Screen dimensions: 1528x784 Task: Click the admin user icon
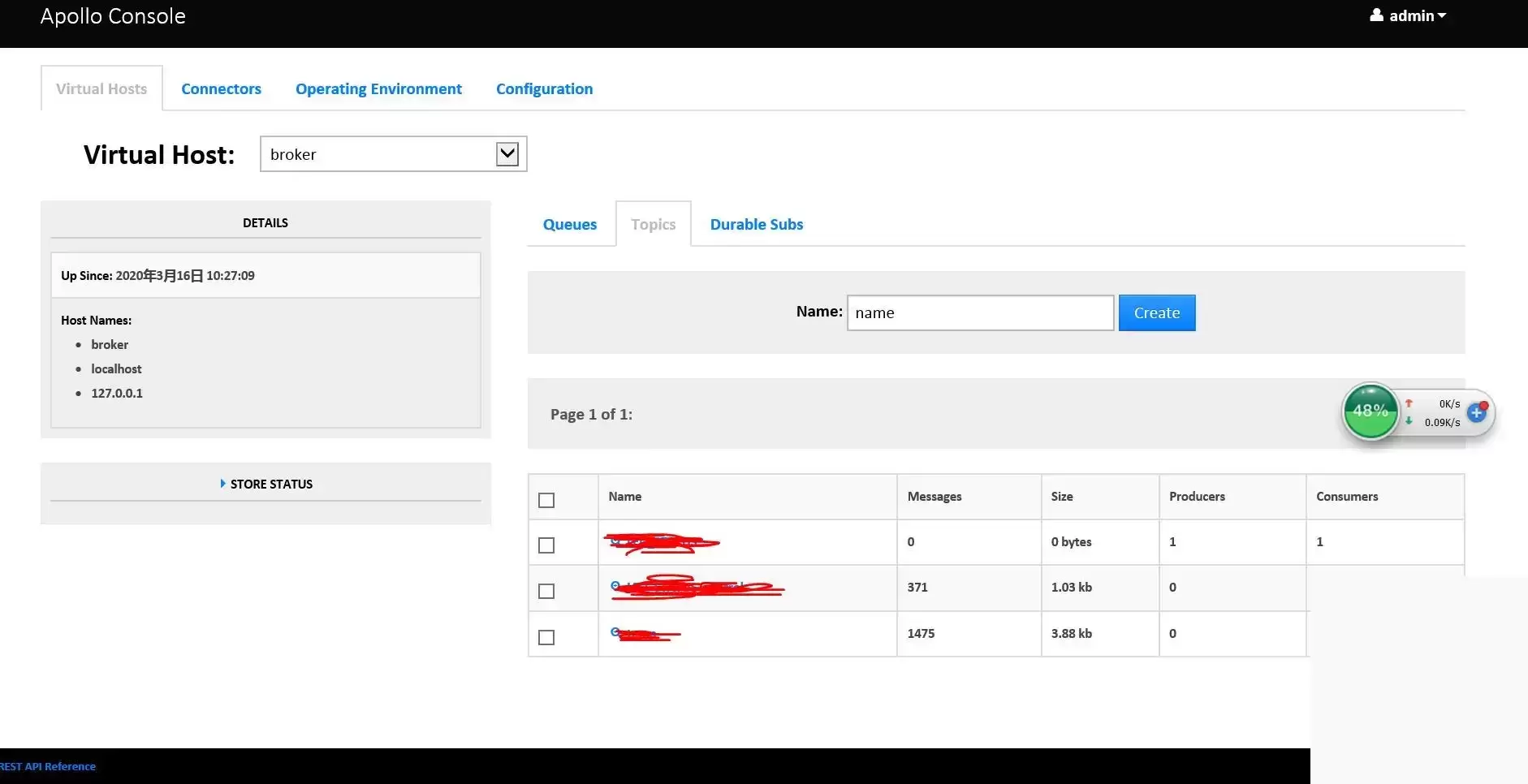point(1377,15)
